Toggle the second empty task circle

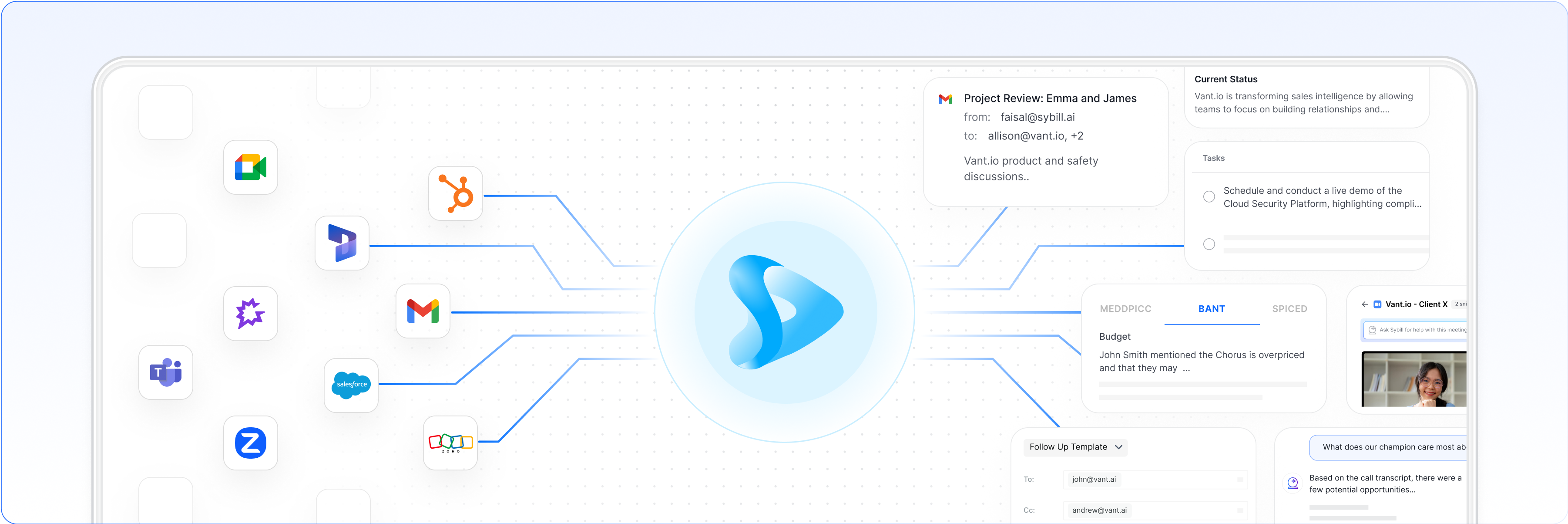tap(1209, 244)
